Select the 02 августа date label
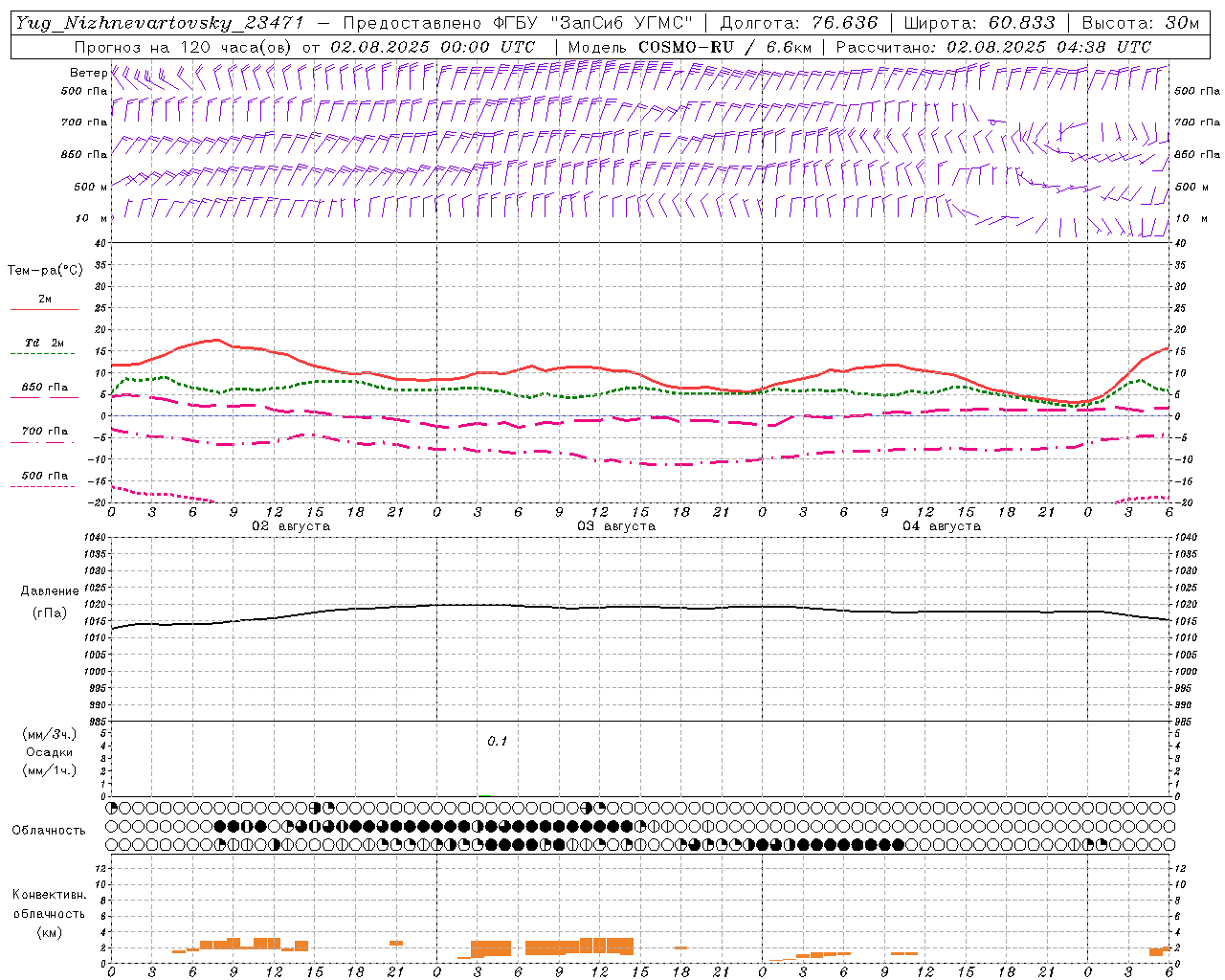This screenshot has height=980, width=1225. pos(291,526)
